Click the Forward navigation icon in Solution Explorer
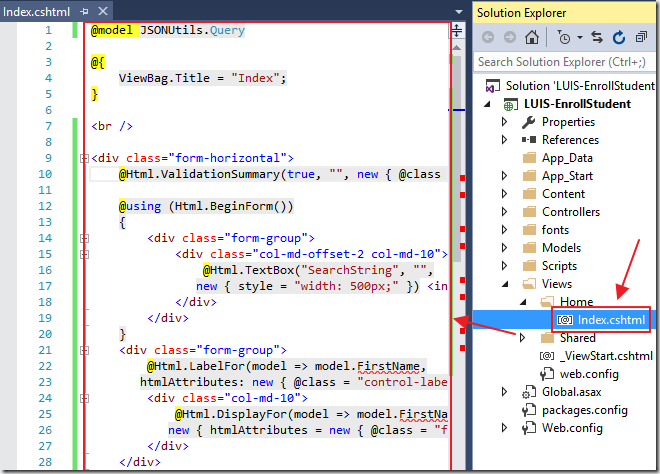Image resolution: width=660 pixels, height=474 pixels. coord(510,37)
